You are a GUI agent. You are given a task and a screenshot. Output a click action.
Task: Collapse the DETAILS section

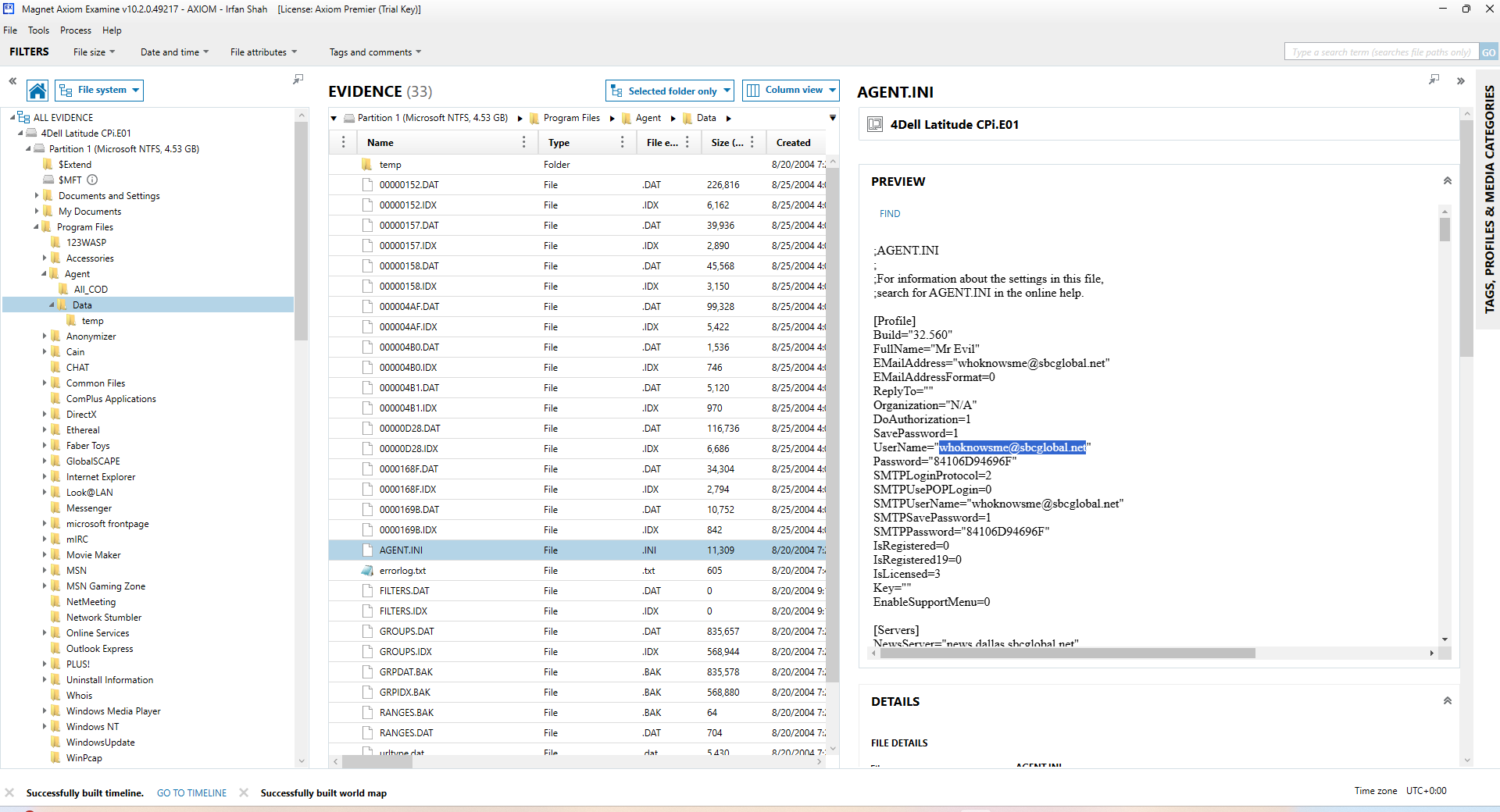pos(1447,701)
